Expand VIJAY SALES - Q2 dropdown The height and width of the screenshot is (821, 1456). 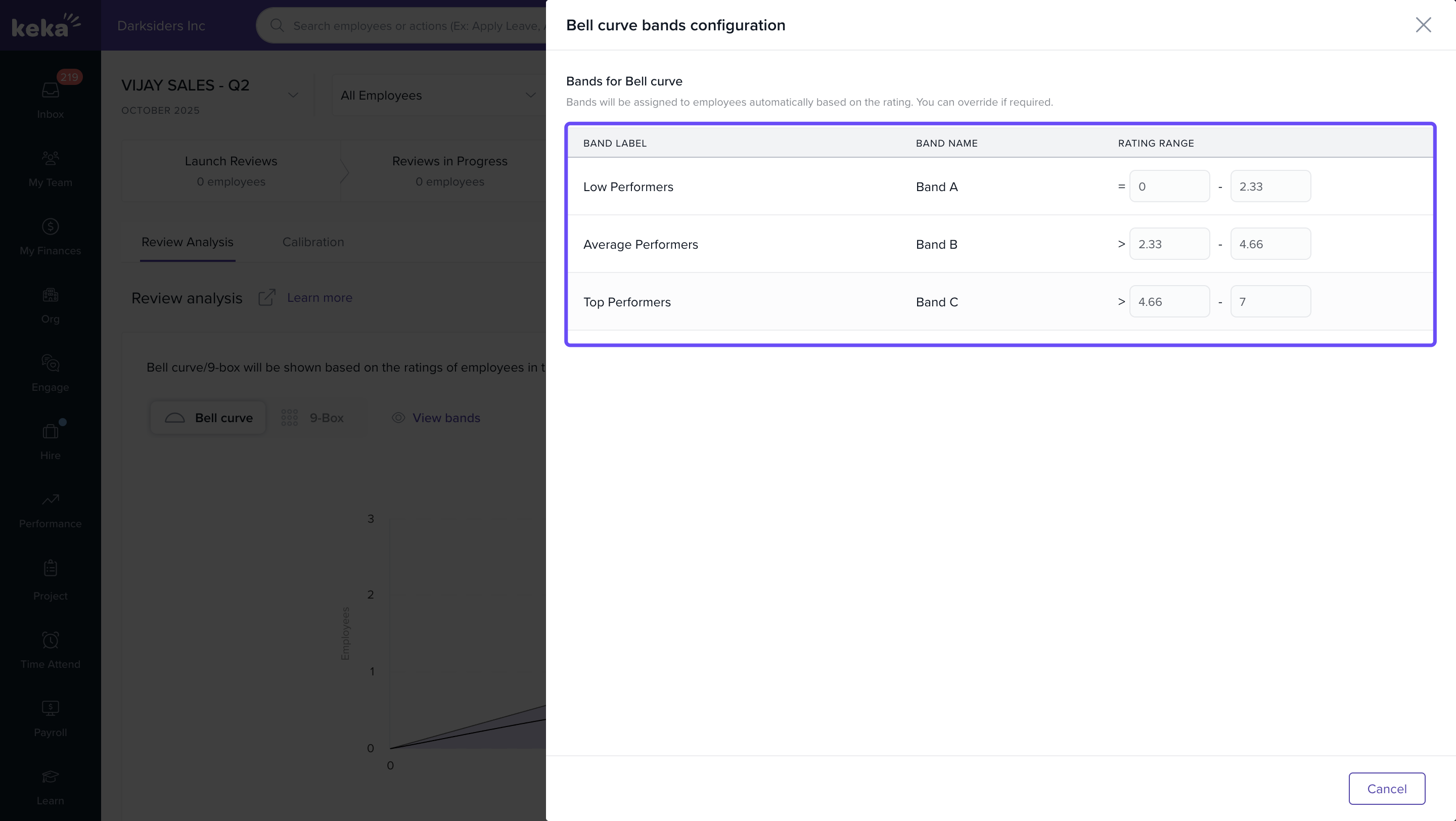tap(293, 95)
